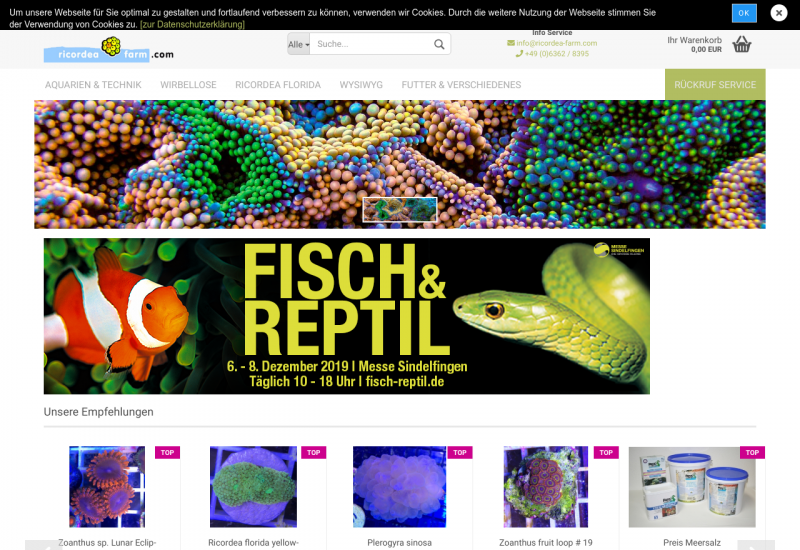Click the ricordea-farm.com logo
Screen dimensions: 800x550
[108, 49]
